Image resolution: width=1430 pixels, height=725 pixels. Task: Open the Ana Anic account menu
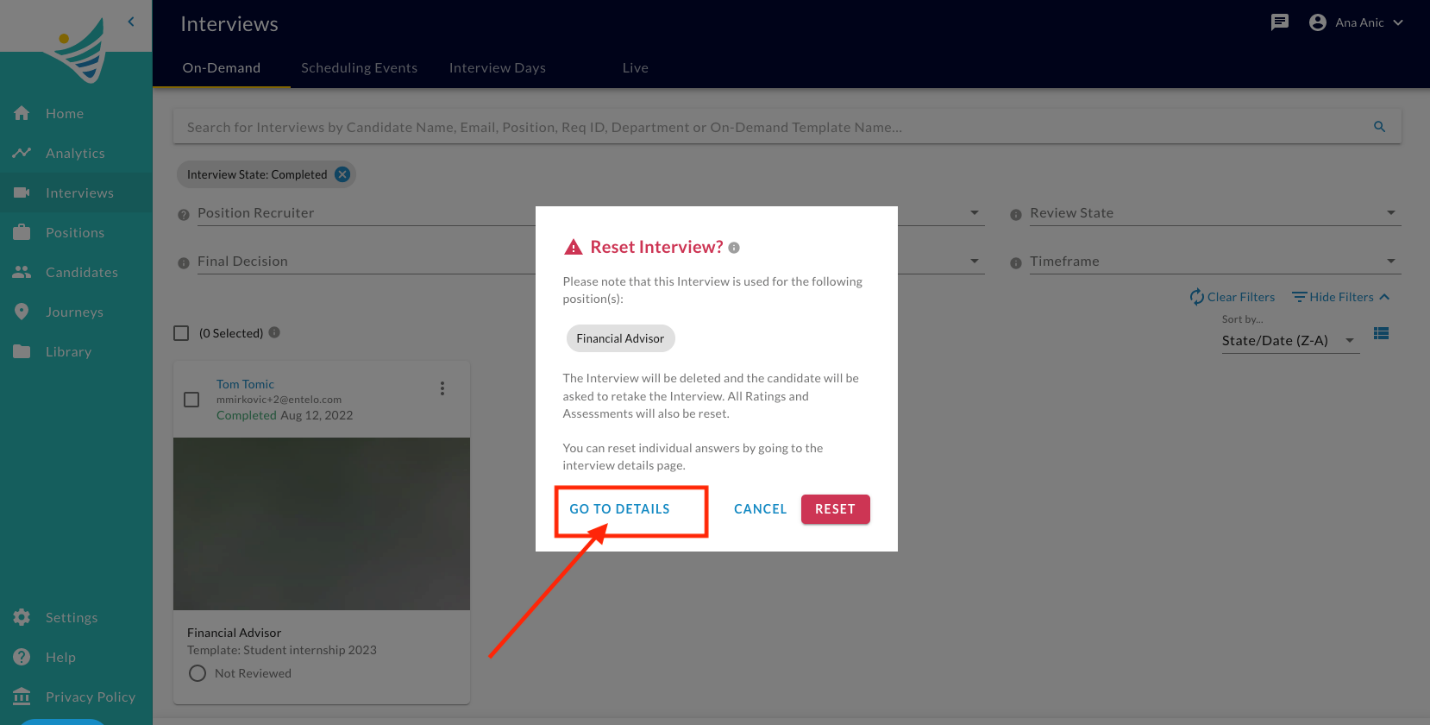click(1356, 23)
